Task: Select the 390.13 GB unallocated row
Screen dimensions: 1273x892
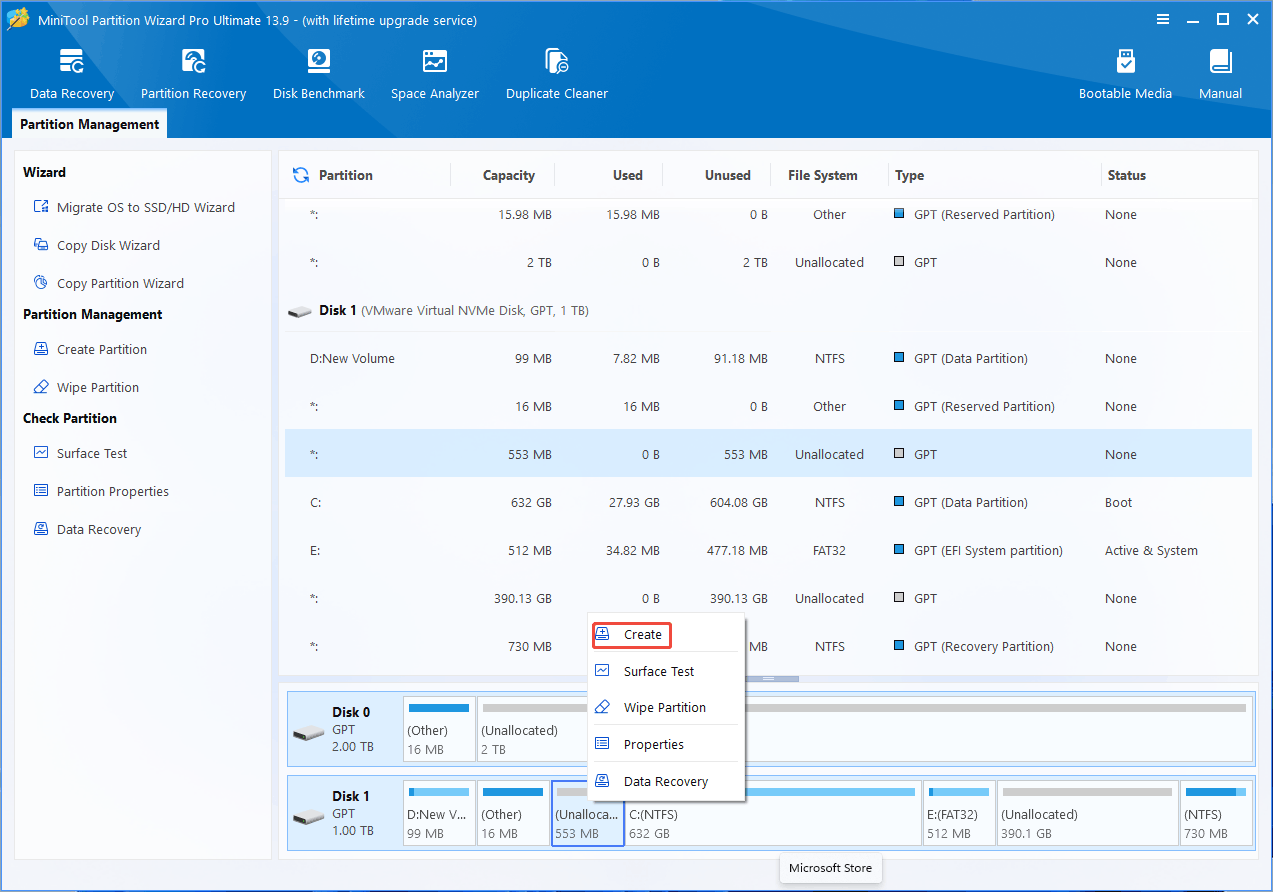Action: [x=768, y=598]
